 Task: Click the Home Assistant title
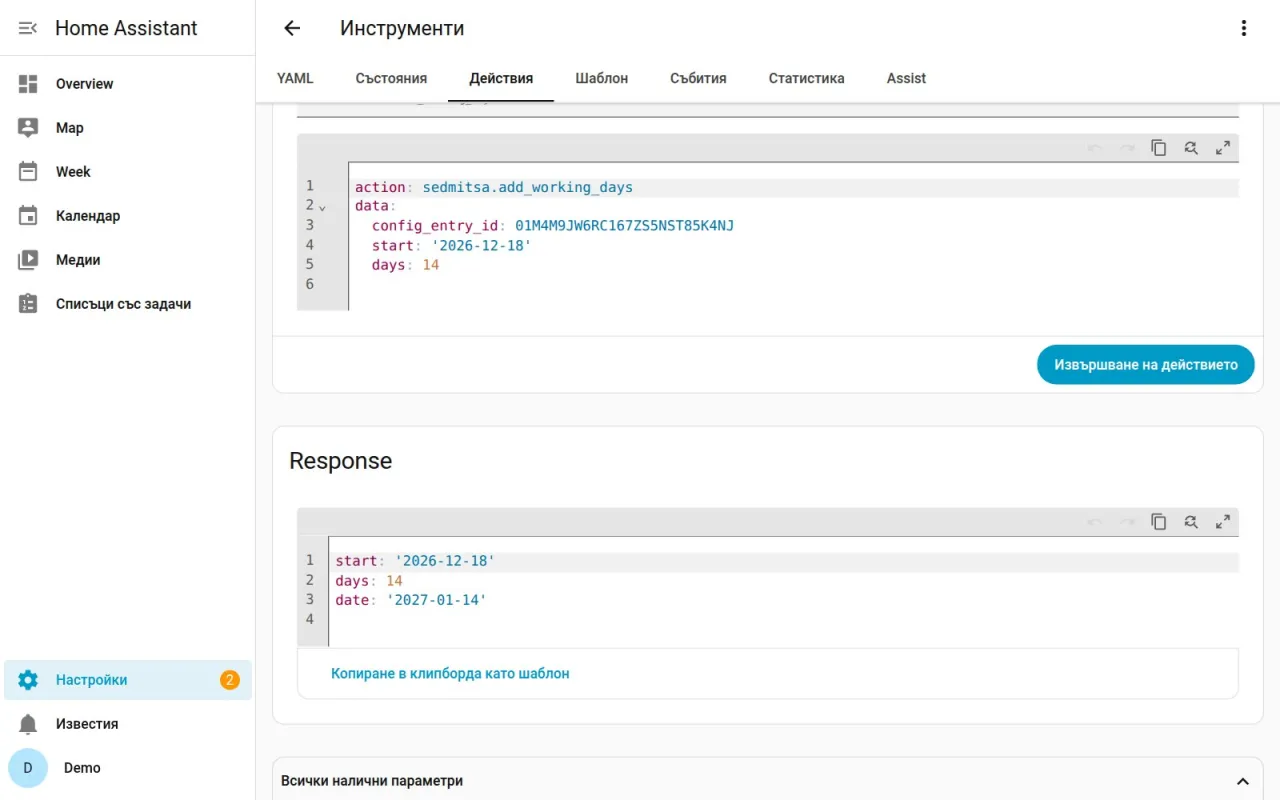(x=126, y=28)
